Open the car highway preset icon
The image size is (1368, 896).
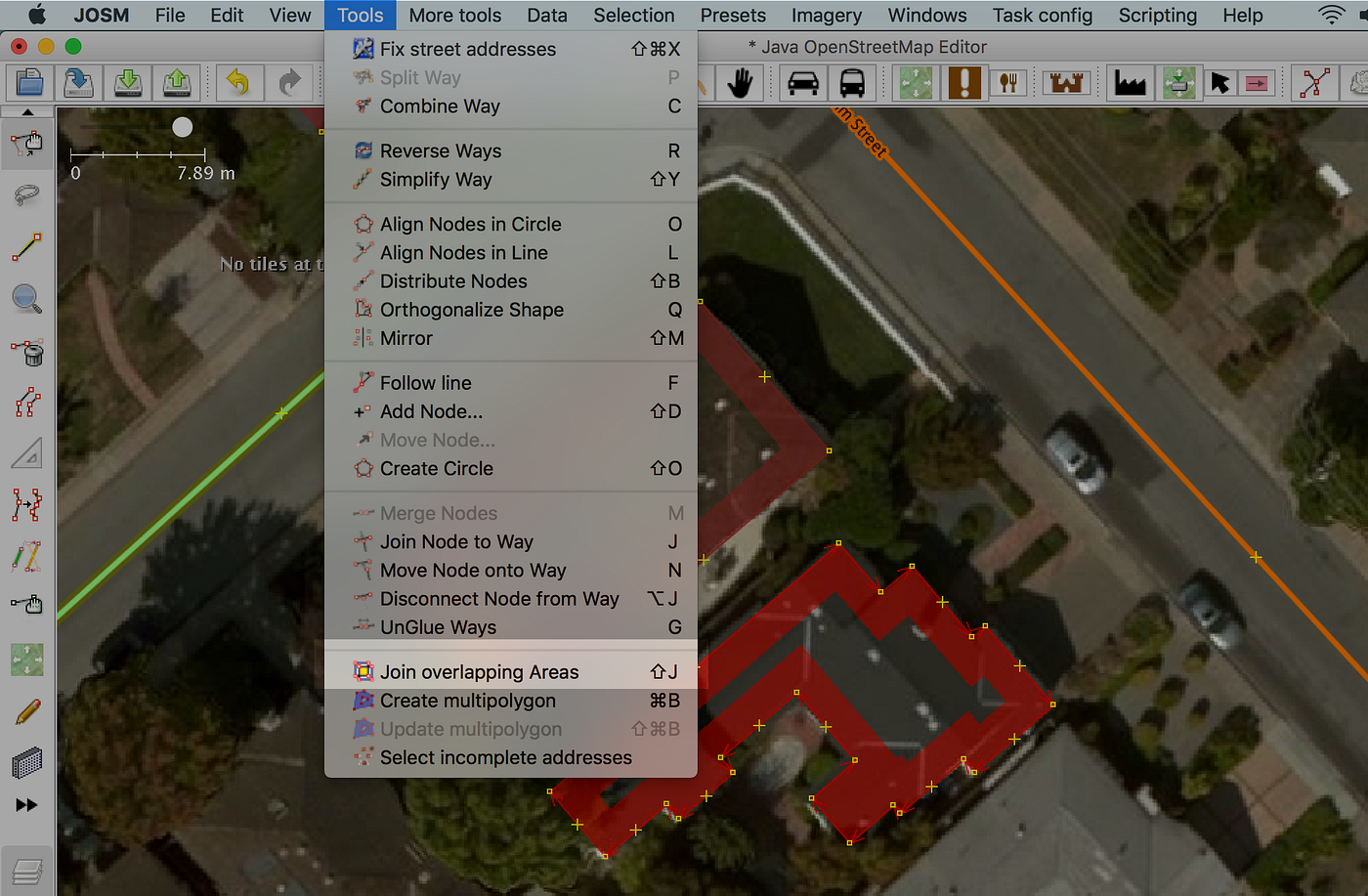coord(802,83)
